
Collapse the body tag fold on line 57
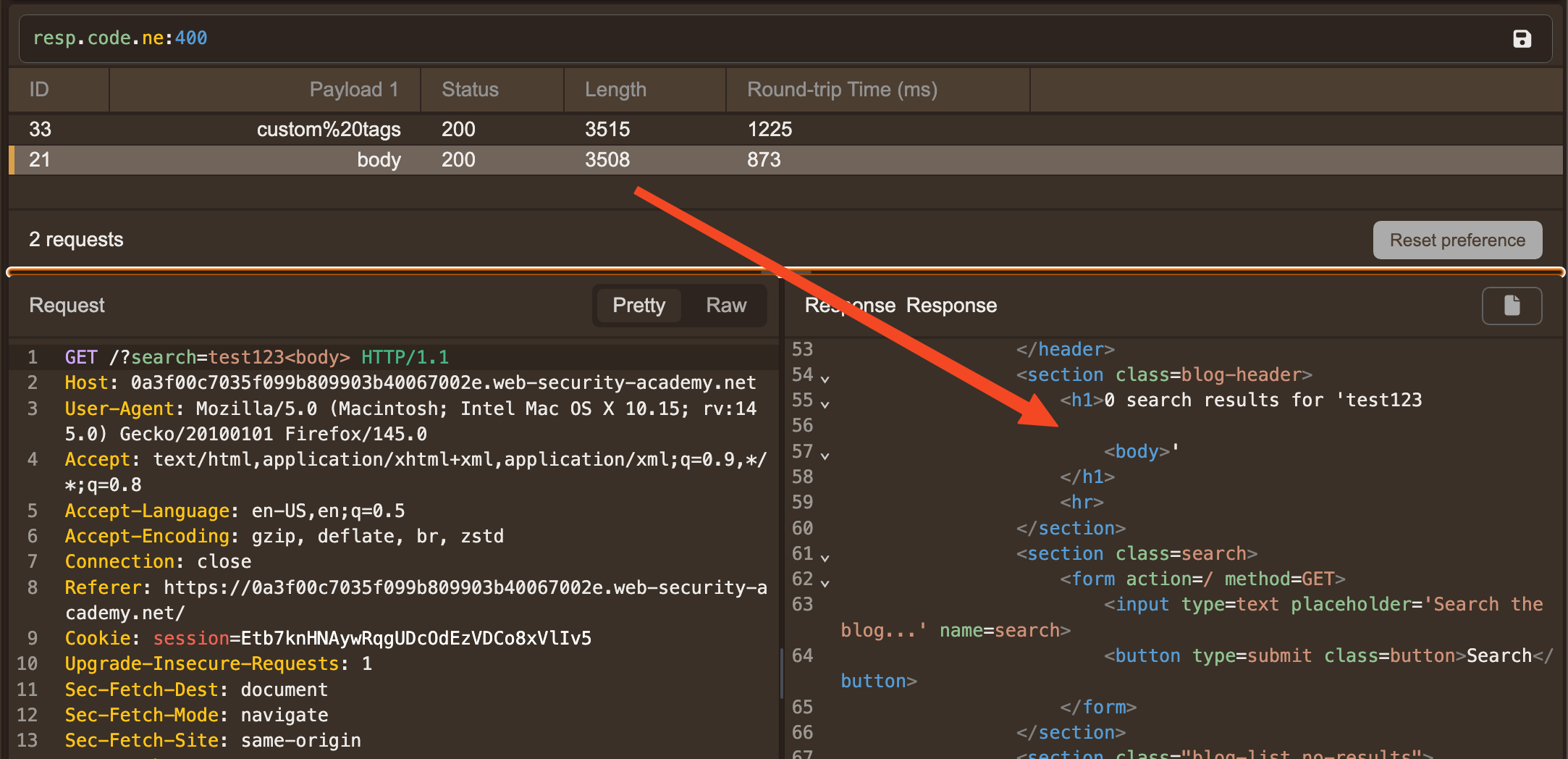[825, 454]
